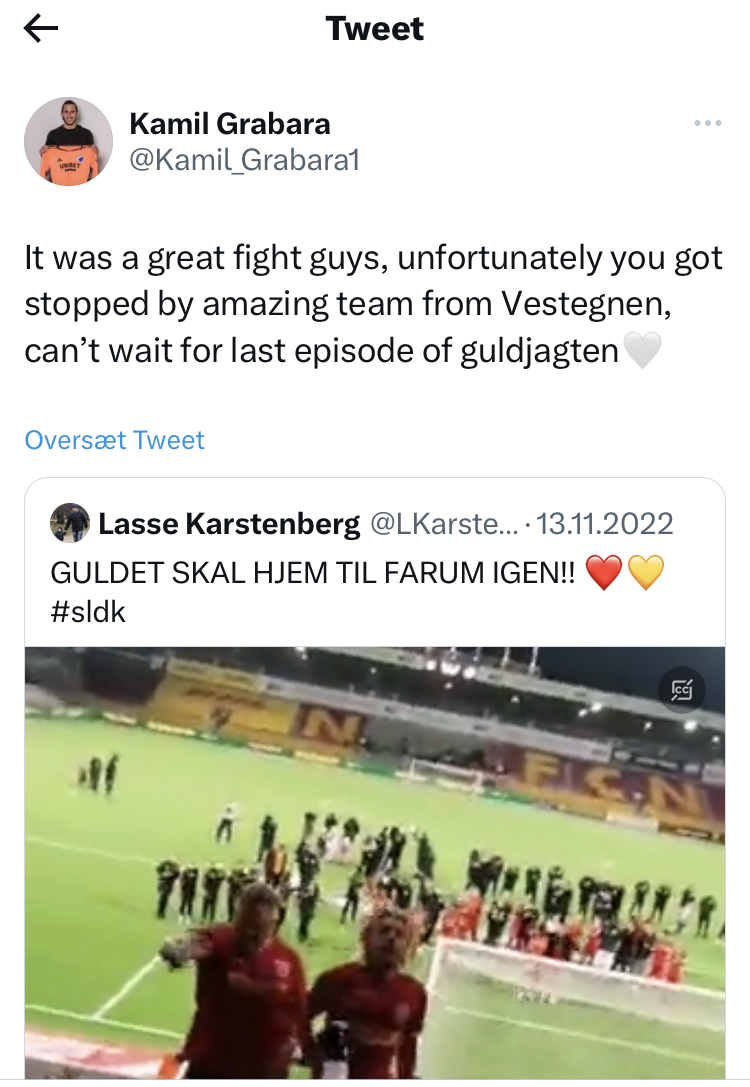750x1087 pixels.
Task: Click Oversæt Tweet to translate
Action: (114, 440)
